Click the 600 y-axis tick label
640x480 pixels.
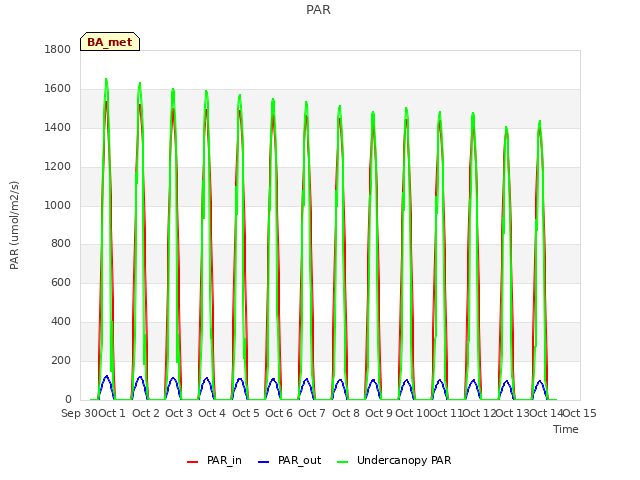coord(61,282)
